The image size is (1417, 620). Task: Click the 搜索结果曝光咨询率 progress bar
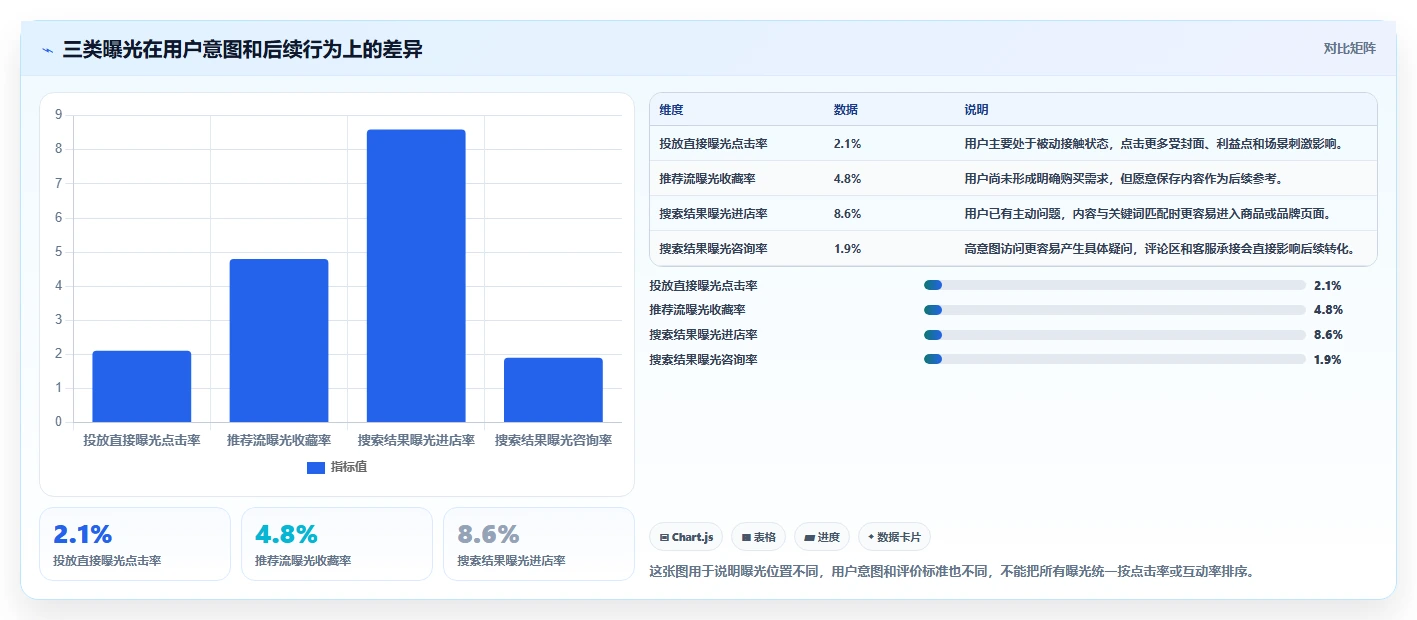pyautogui.click(x=1115, y=359)
